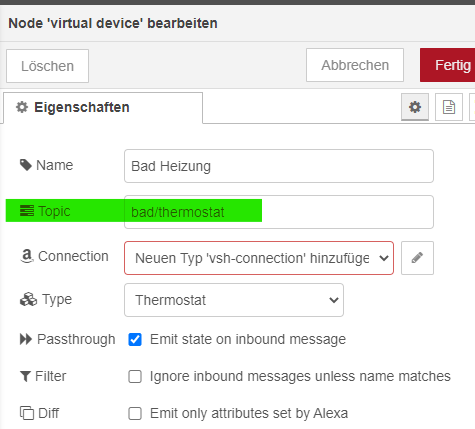
Task: Click the Type cubes icon
Action: tap(28, 299)
